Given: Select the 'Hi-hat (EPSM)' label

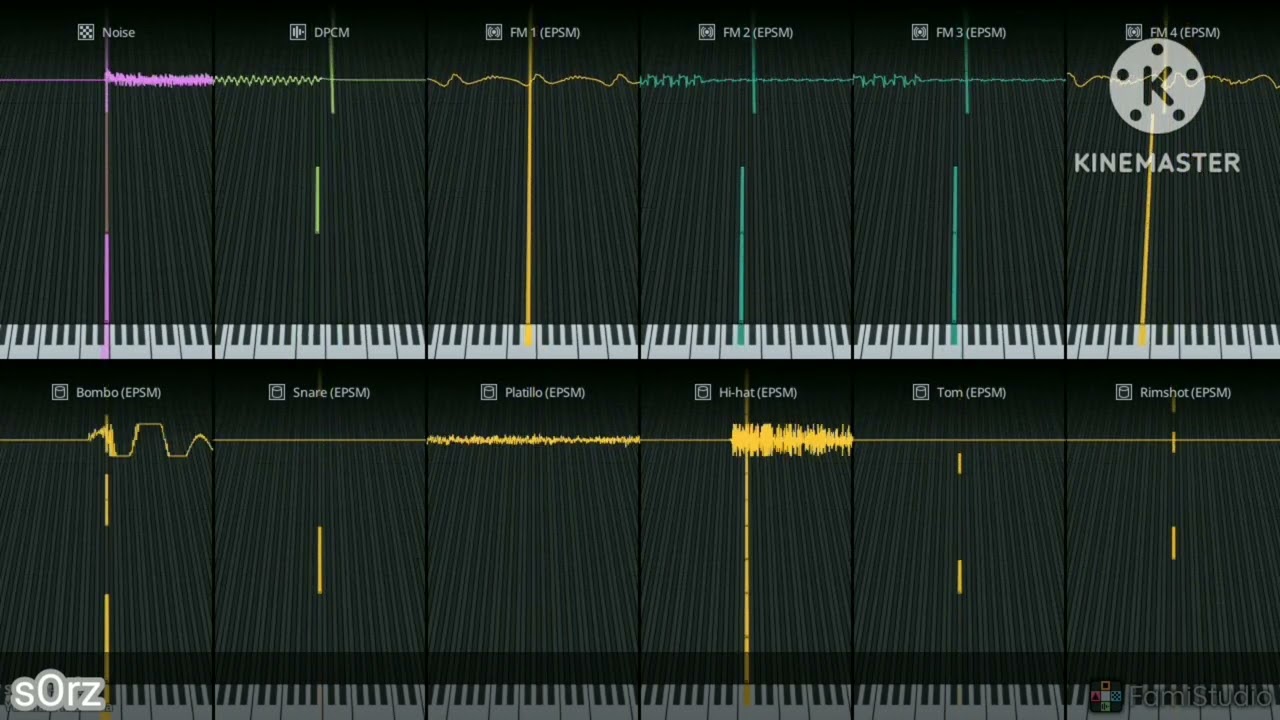Looking at the screenshot, I should tap(758, 392).
